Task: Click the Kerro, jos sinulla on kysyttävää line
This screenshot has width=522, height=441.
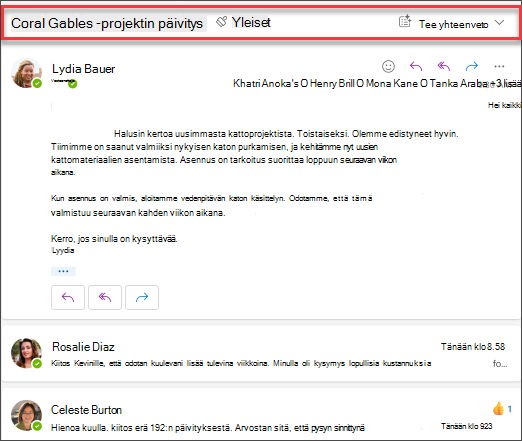Action: (114, 239)
